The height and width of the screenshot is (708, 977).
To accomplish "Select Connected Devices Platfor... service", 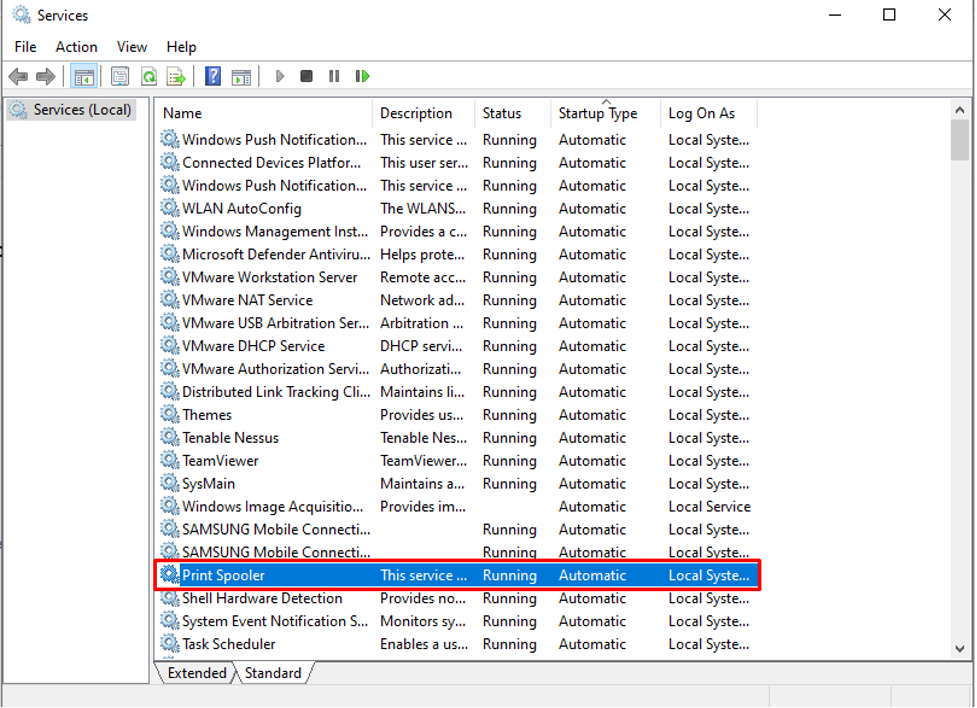I will pyautogui.click(x=457, y=163).
